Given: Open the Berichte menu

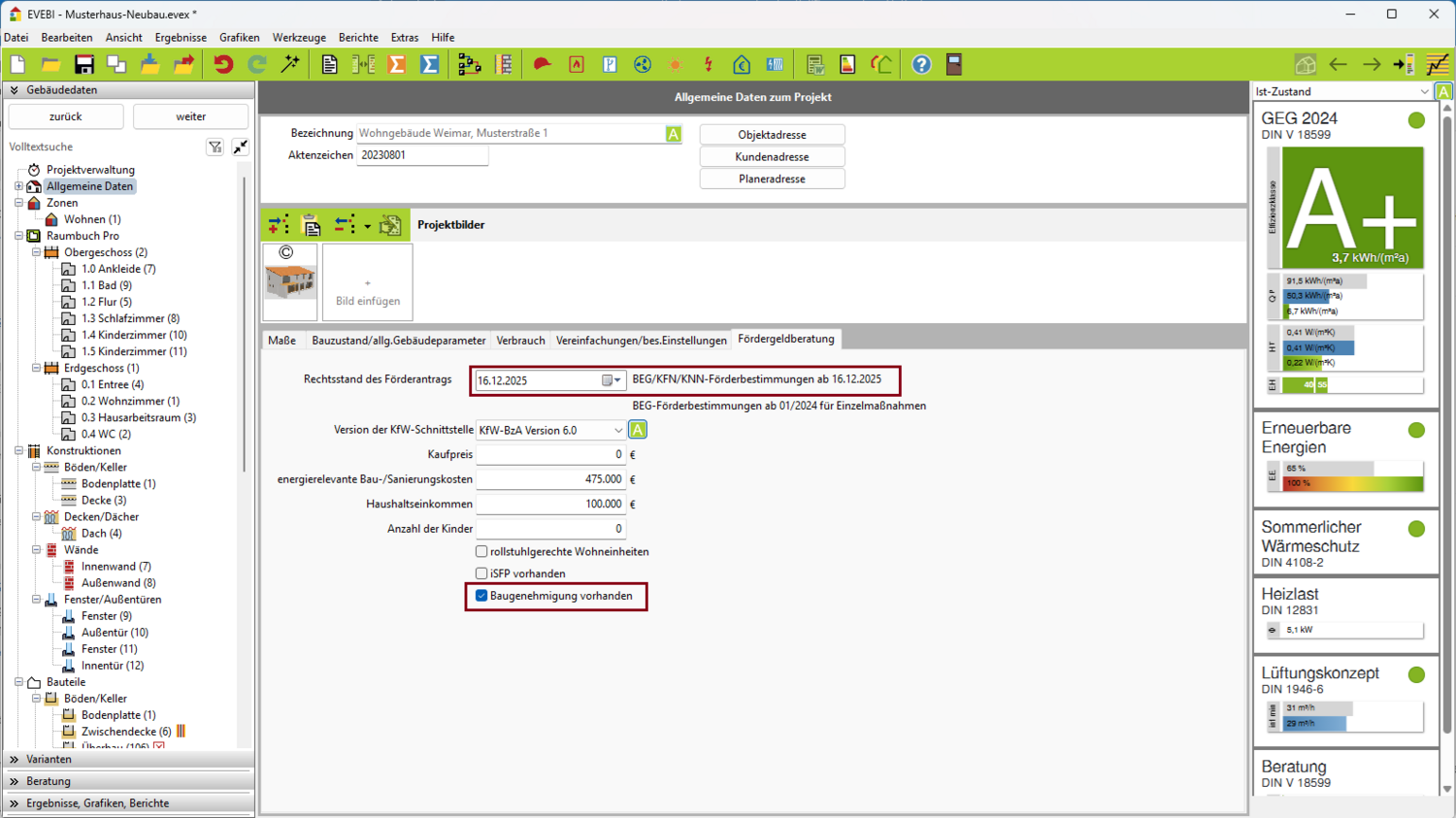Looking at the screenshot, I should (x=358, y=38).
